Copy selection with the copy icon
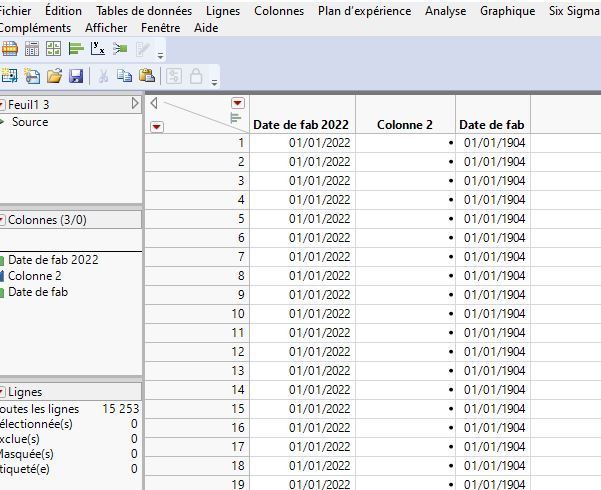The image size is (601, 490). click(x=124, y=76)
